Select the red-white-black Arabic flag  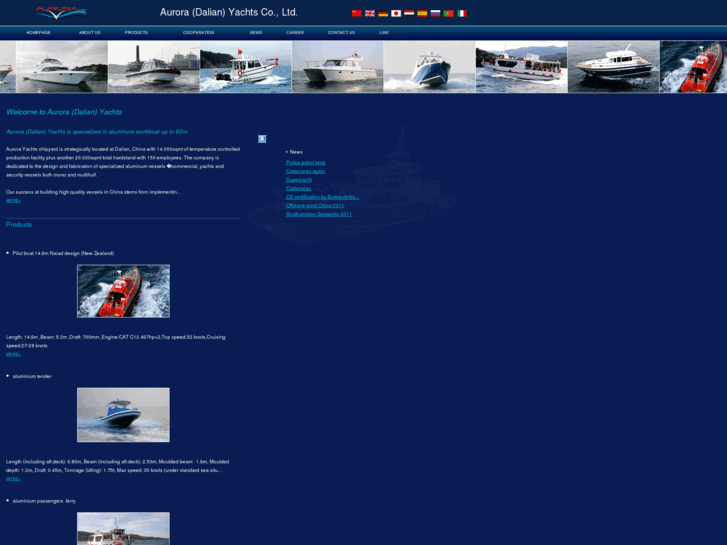tap(409, 13)
